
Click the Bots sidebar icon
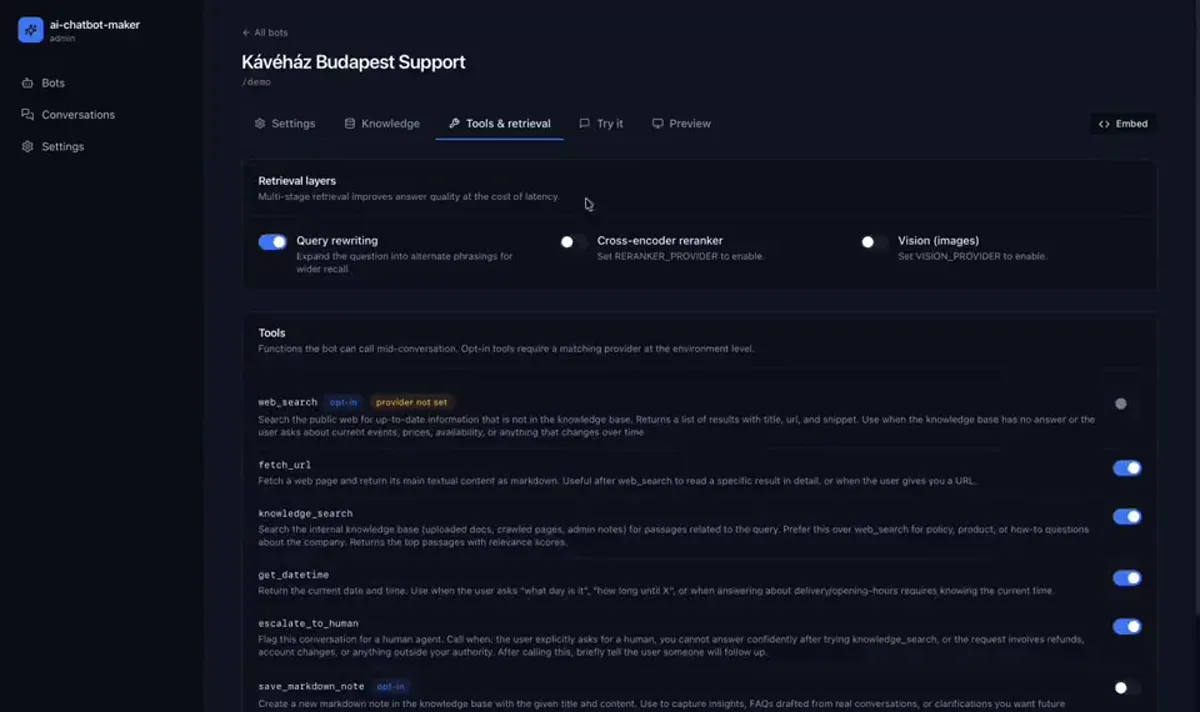(27, 83)
